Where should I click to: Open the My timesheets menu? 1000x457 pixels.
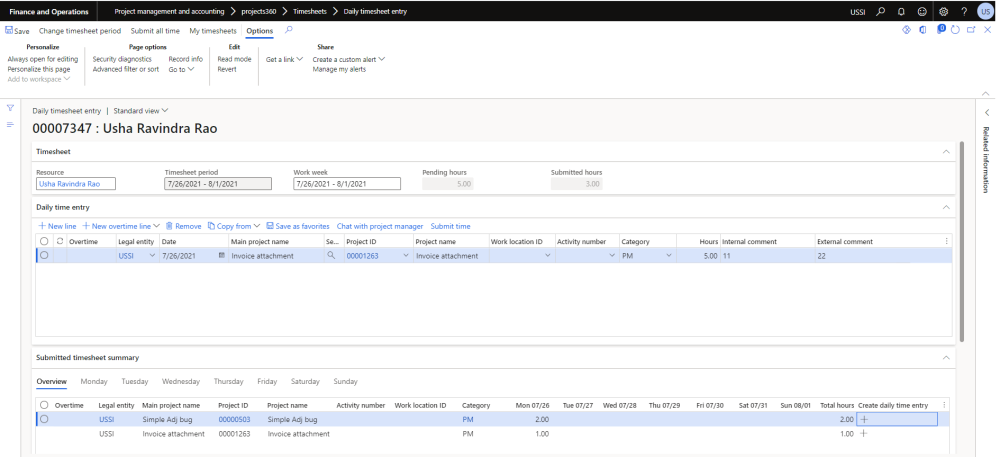(213, 31)
